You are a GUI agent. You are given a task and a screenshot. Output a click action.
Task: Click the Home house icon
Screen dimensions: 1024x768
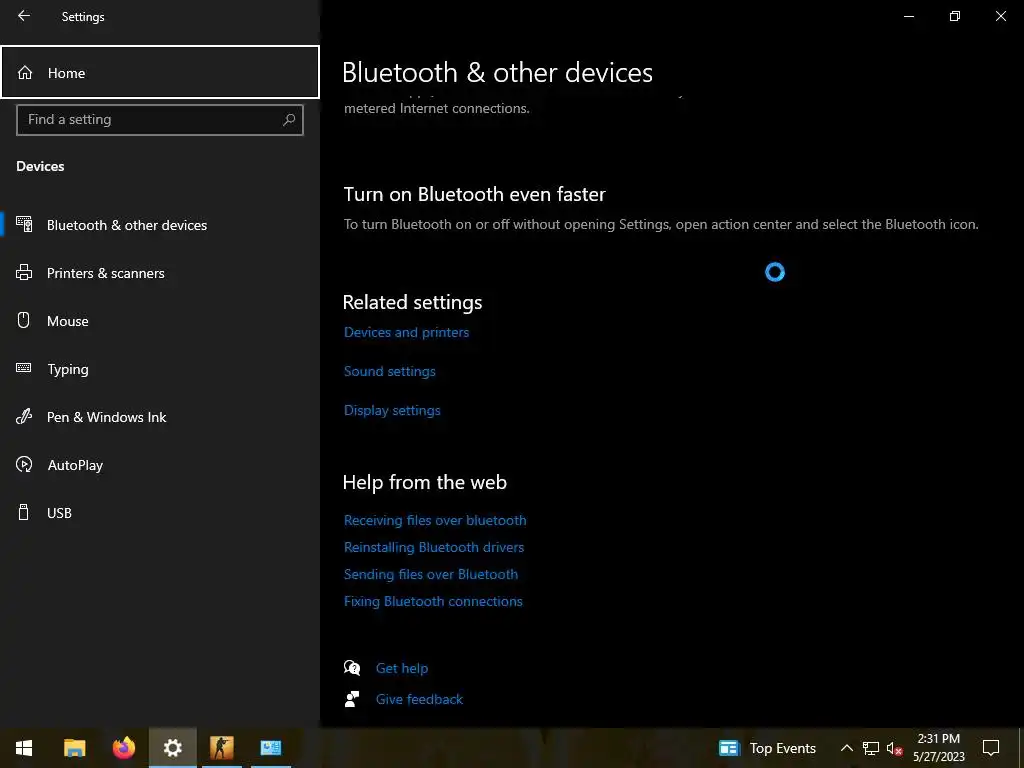point(25,72)
